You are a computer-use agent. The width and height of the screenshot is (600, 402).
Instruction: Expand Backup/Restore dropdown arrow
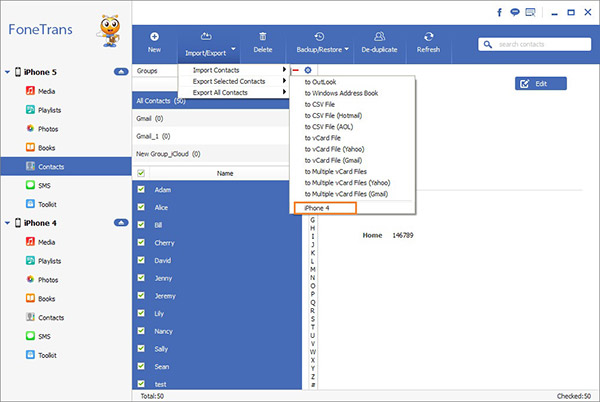pyautogui.click(x=347, y=49)
